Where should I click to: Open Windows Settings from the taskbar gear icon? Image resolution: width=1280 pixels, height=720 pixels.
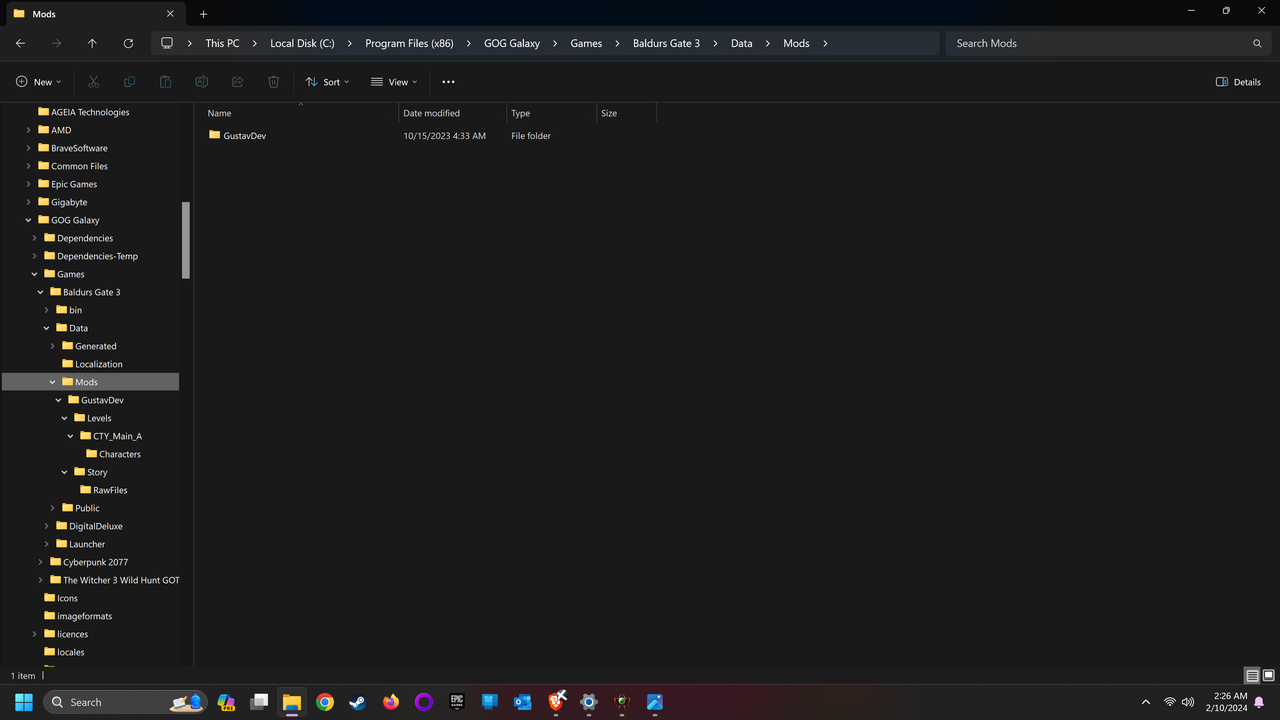click(589, 702)
